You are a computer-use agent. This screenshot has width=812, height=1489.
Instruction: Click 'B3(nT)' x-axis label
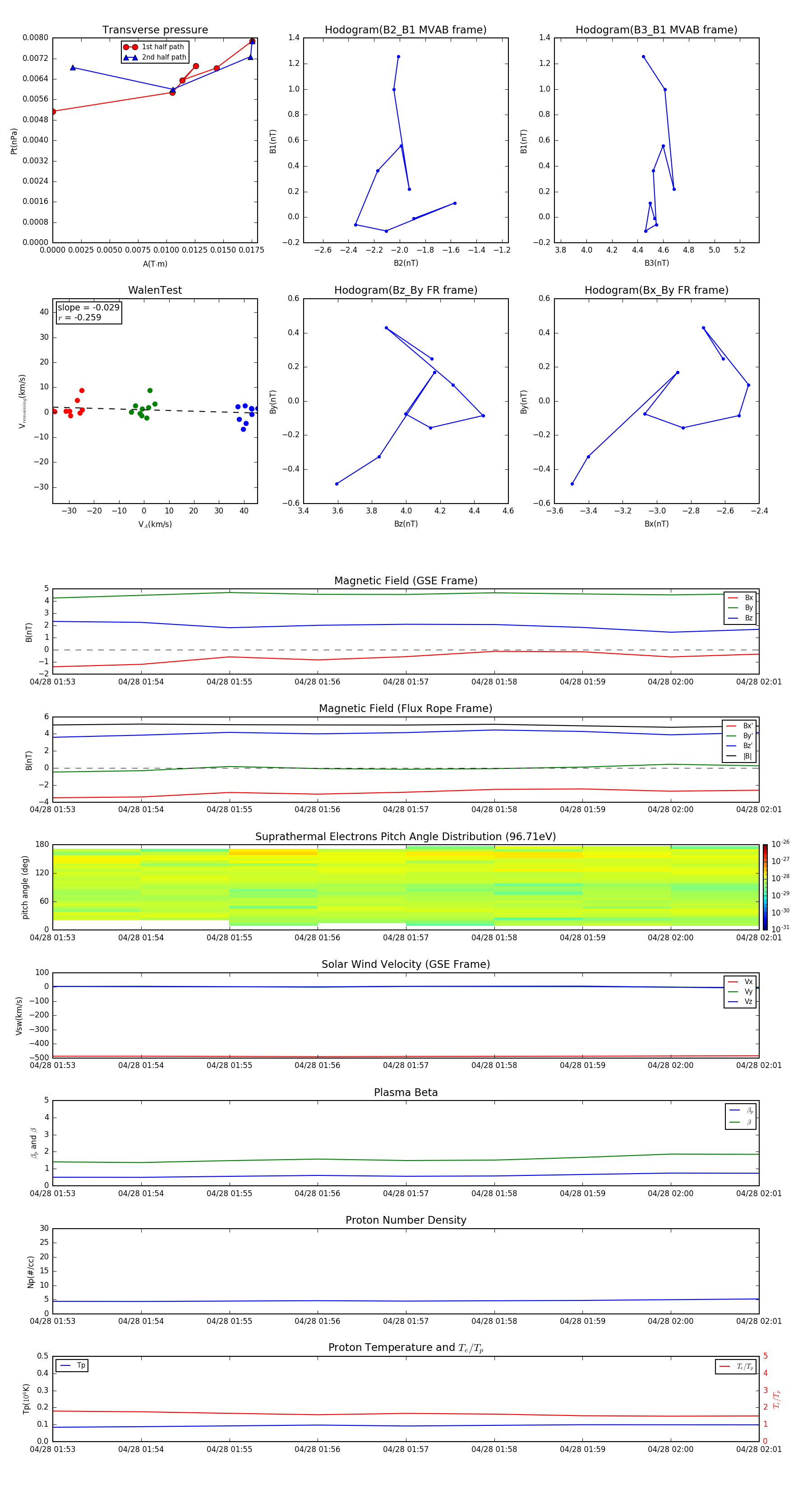[x=656, y=263]
